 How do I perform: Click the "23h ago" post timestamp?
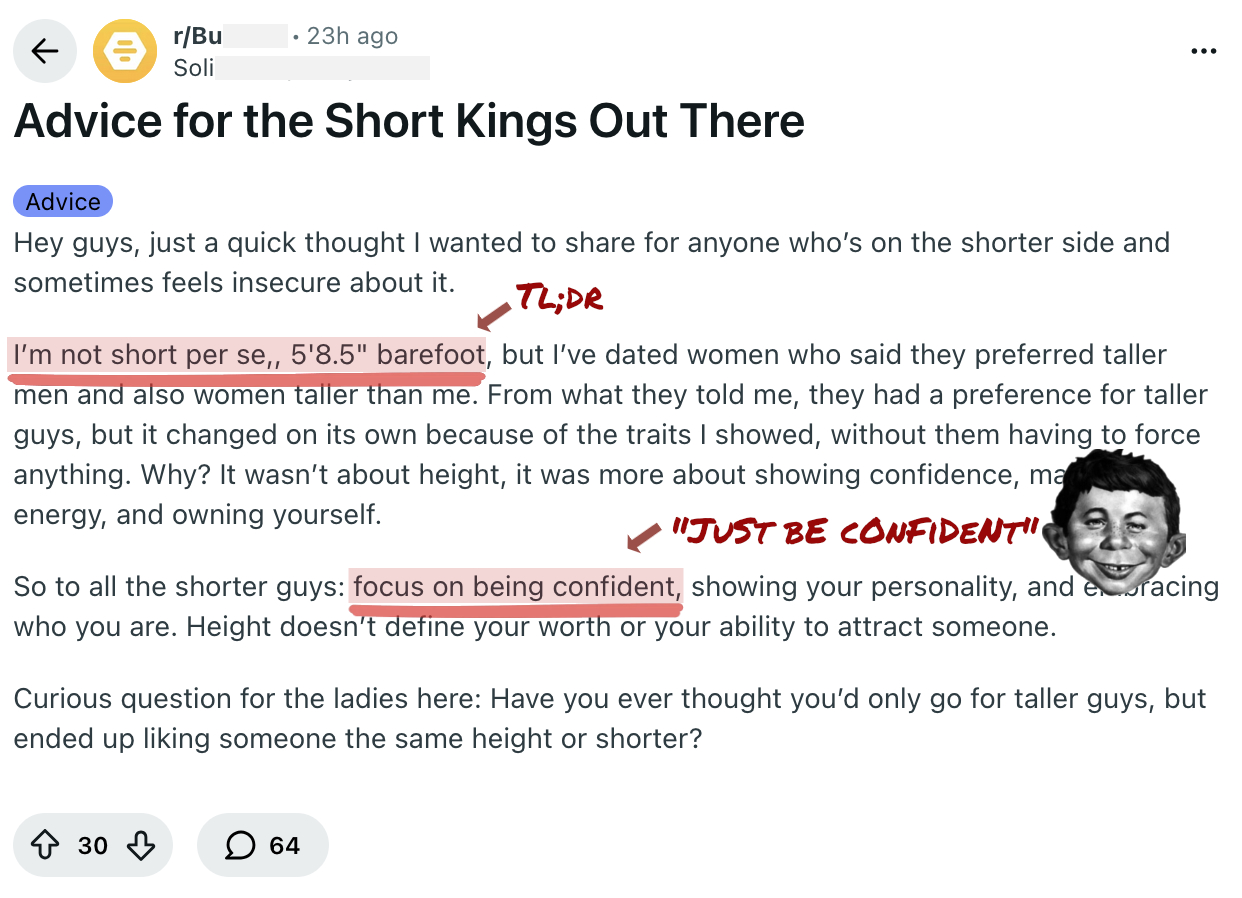click(x=352, y=37)
